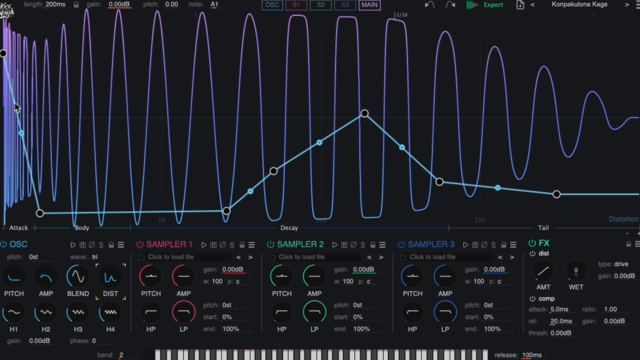The image size is (640, 360).
Task: Click the H1 harmonic knob
Action: tap(14, 312)
